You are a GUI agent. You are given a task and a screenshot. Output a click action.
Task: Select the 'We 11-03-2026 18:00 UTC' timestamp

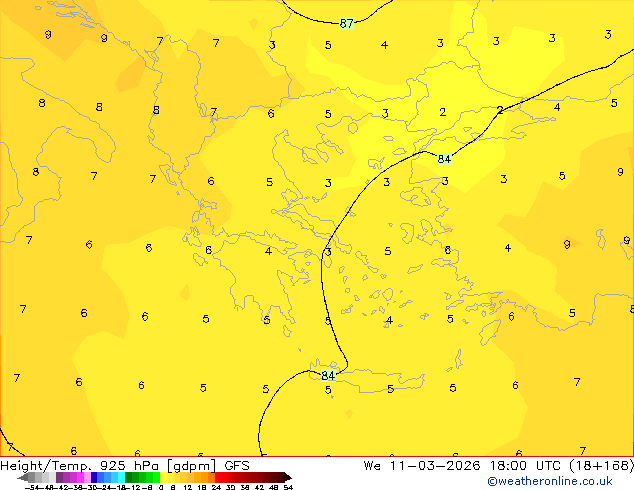(x=464, y=466)
